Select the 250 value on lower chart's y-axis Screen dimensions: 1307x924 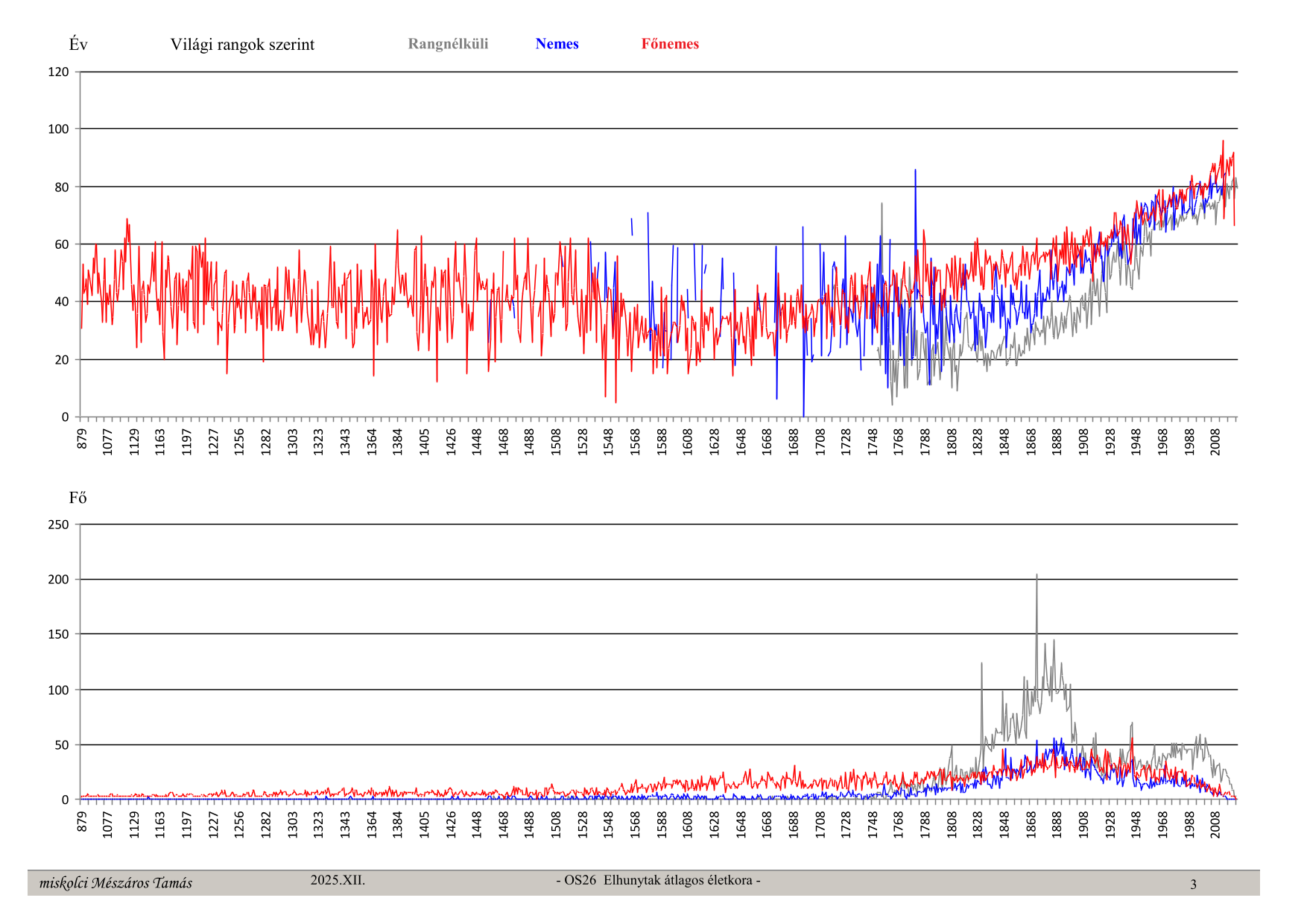point(58,525)
